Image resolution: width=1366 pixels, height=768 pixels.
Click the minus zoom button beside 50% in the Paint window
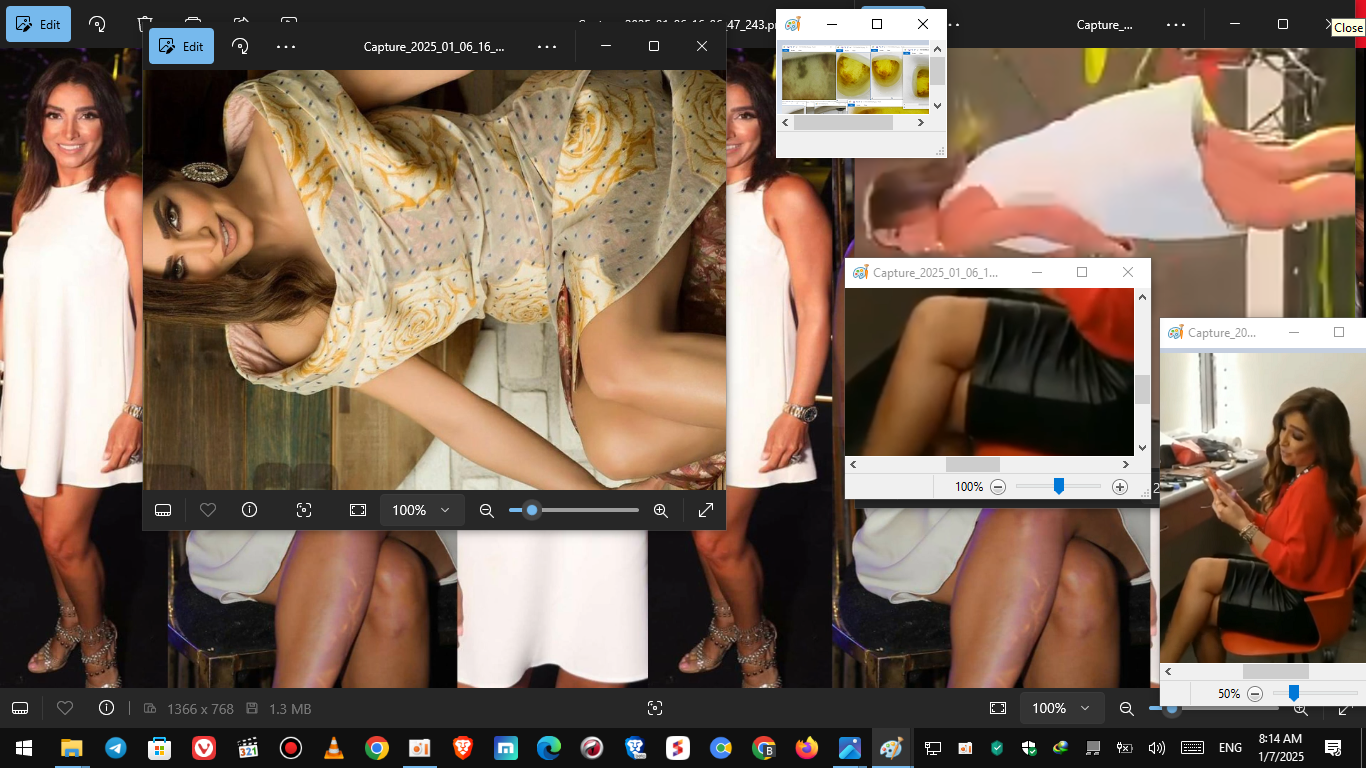click(1255, 693)
